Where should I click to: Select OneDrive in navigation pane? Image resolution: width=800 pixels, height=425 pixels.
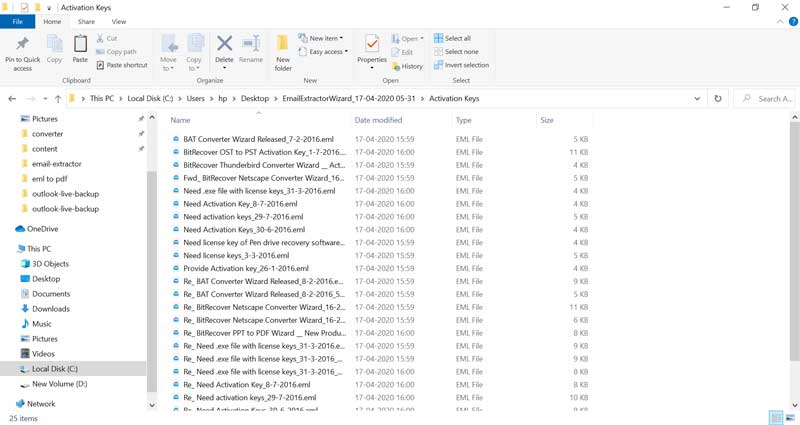click(x=42, y=229)
